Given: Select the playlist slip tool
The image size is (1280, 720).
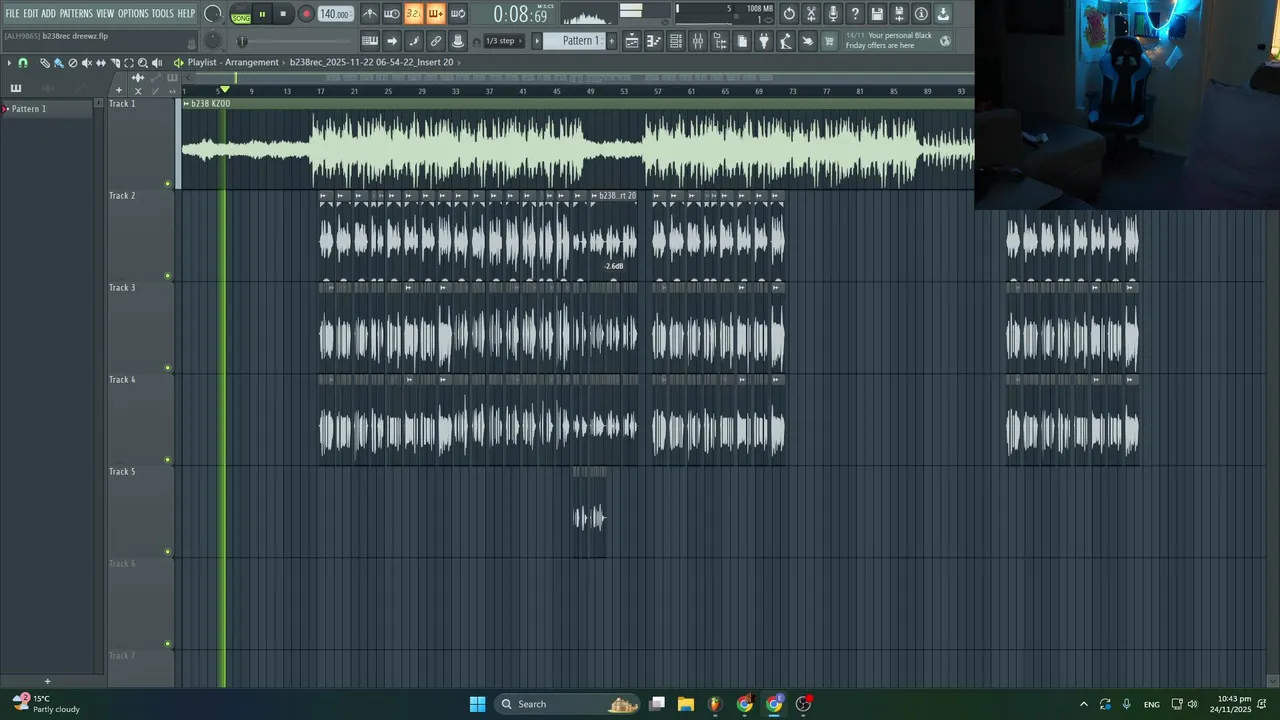Looking at the screenshot, I should click(x=101, y=63).
